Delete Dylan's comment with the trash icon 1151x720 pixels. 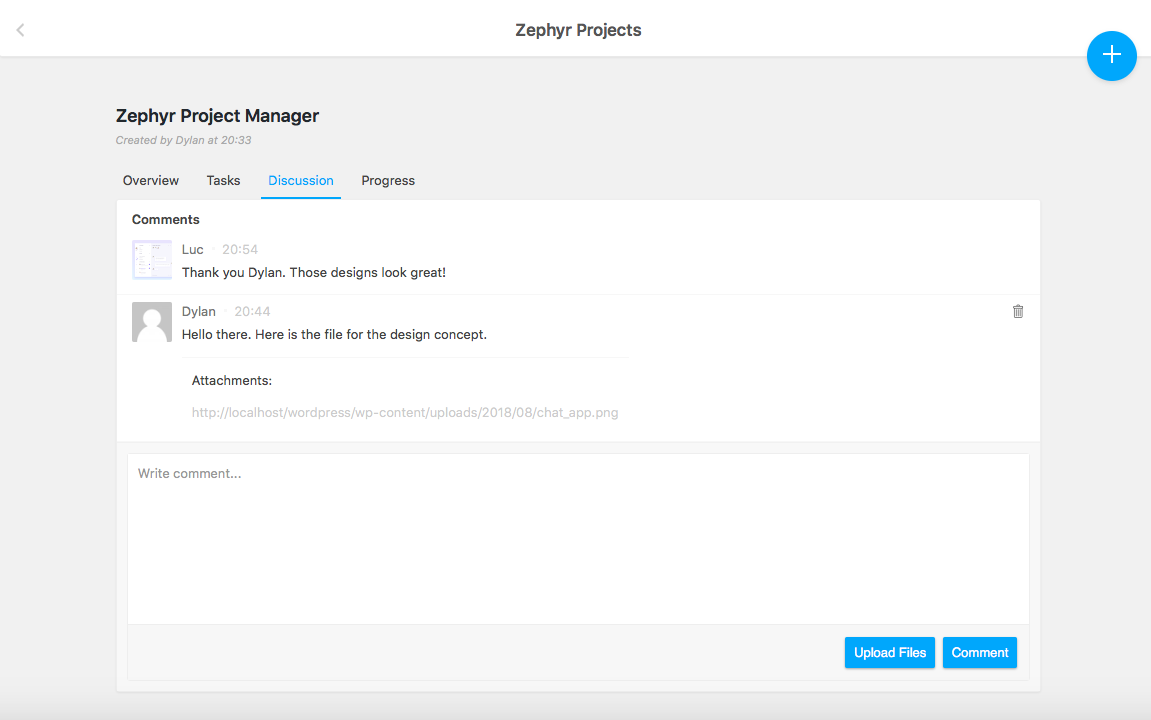(1018, 311)
